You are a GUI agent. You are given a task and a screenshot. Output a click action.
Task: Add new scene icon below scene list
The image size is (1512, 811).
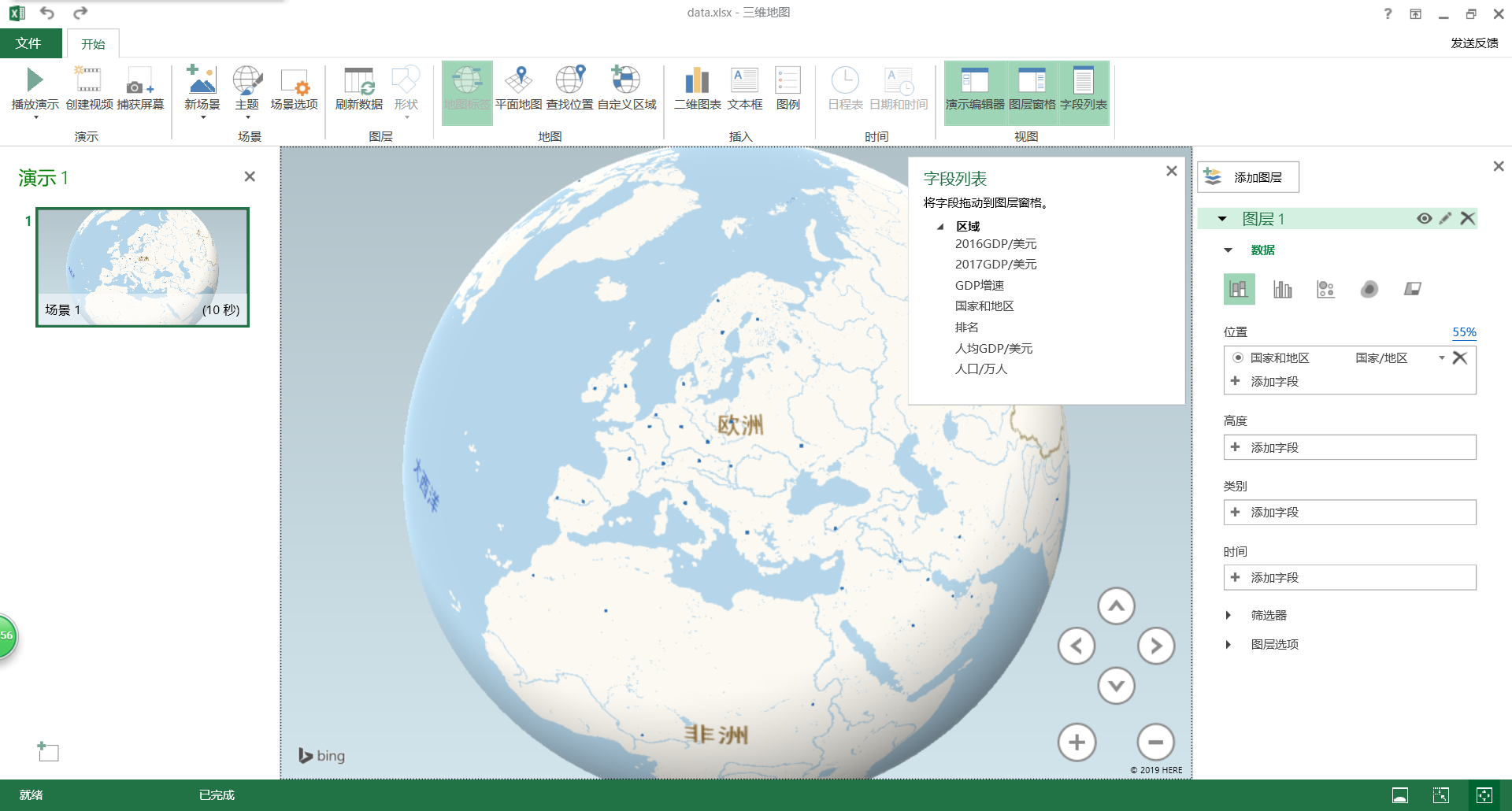pos(48,751)
